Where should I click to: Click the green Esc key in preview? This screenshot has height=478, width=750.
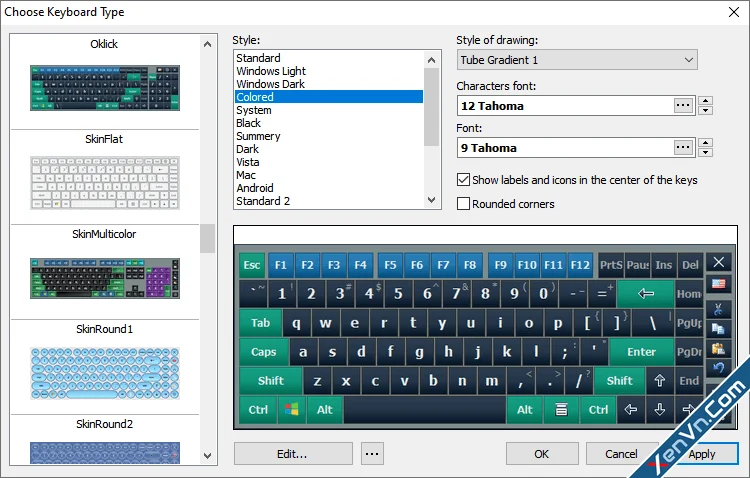252,265
